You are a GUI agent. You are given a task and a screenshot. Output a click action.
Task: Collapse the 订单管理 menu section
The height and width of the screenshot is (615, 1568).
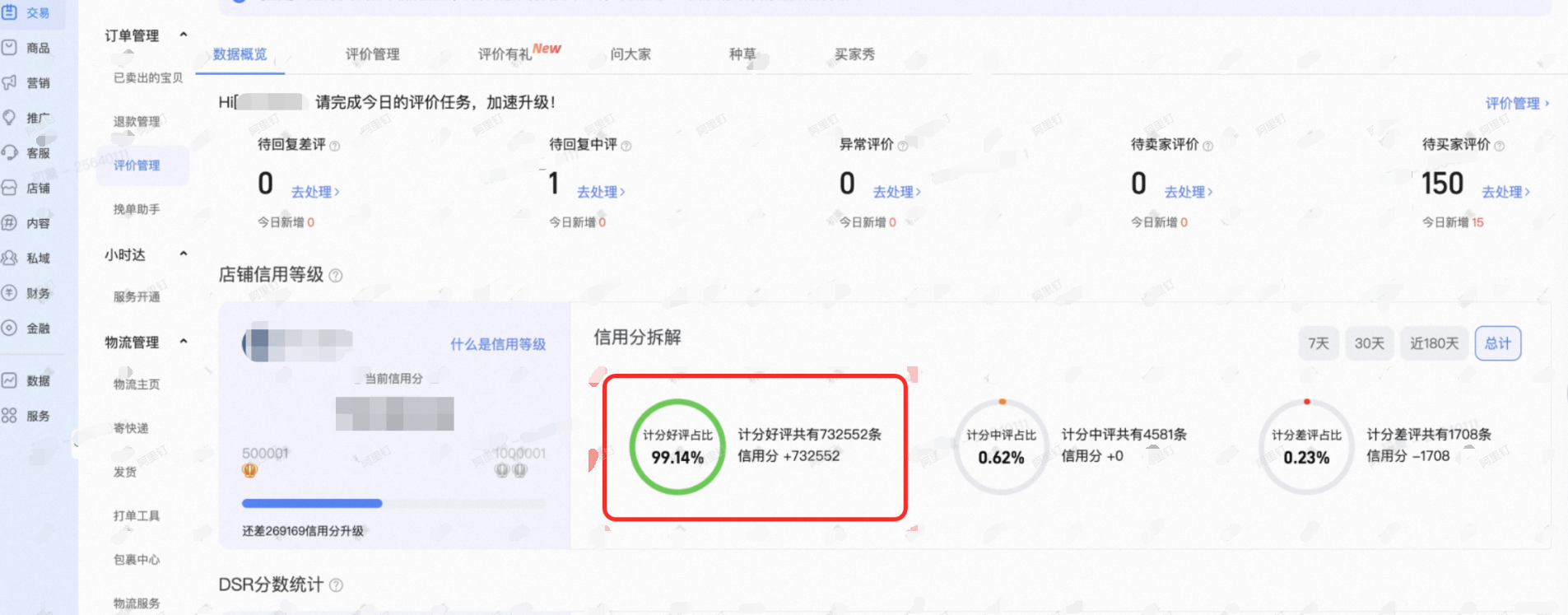184,35
